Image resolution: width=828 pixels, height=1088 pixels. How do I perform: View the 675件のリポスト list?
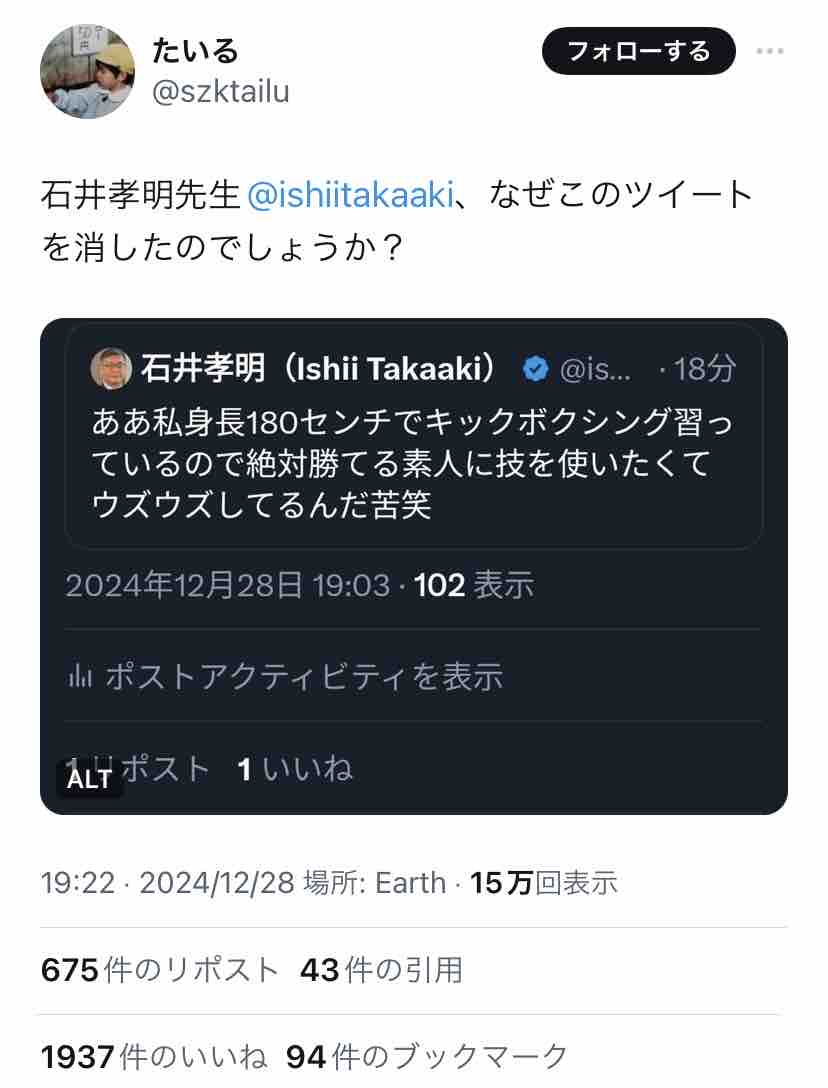pos(160,969)
